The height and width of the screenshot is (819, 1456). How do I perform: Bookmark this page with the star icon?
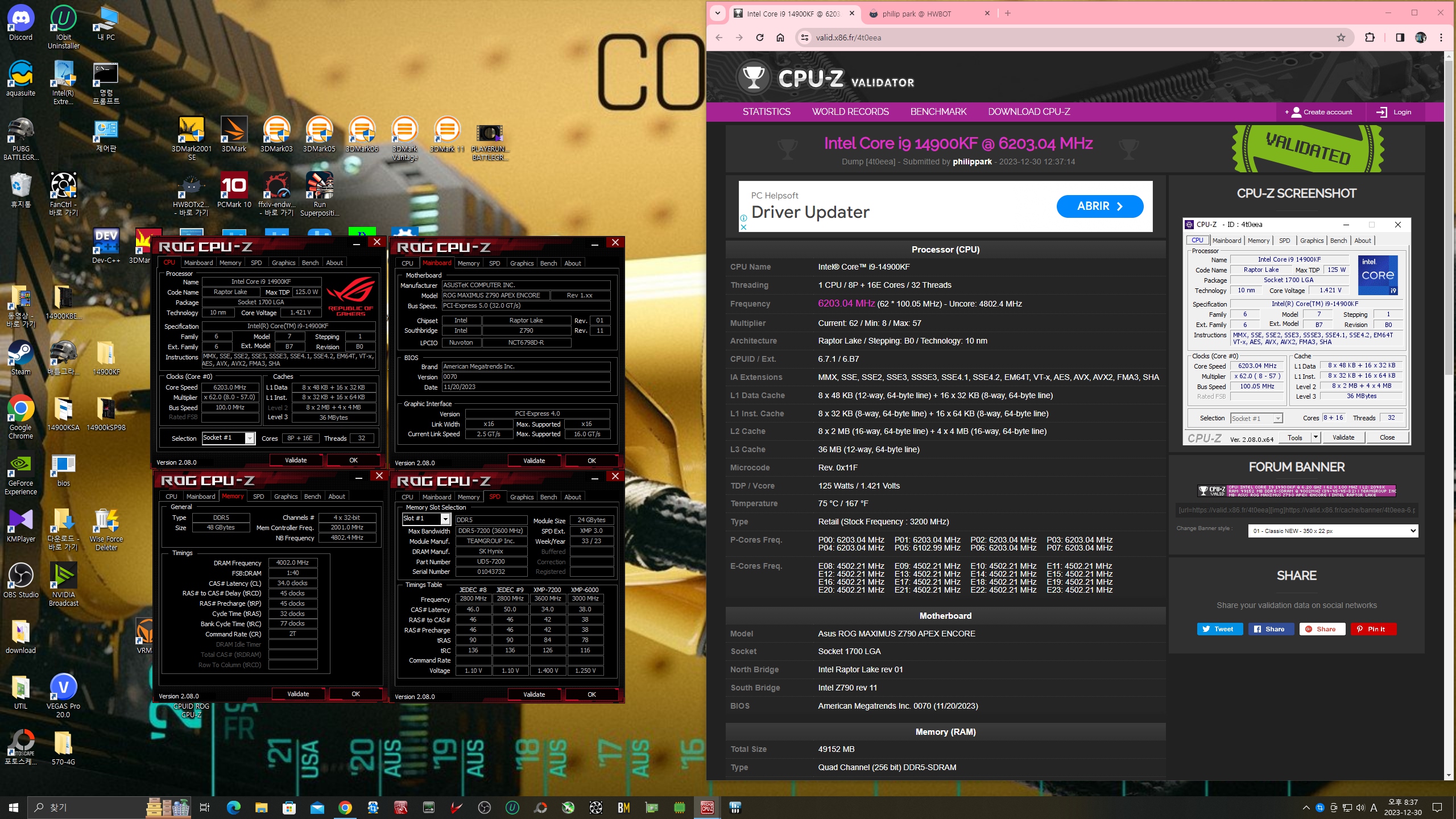pos(1341,38)
